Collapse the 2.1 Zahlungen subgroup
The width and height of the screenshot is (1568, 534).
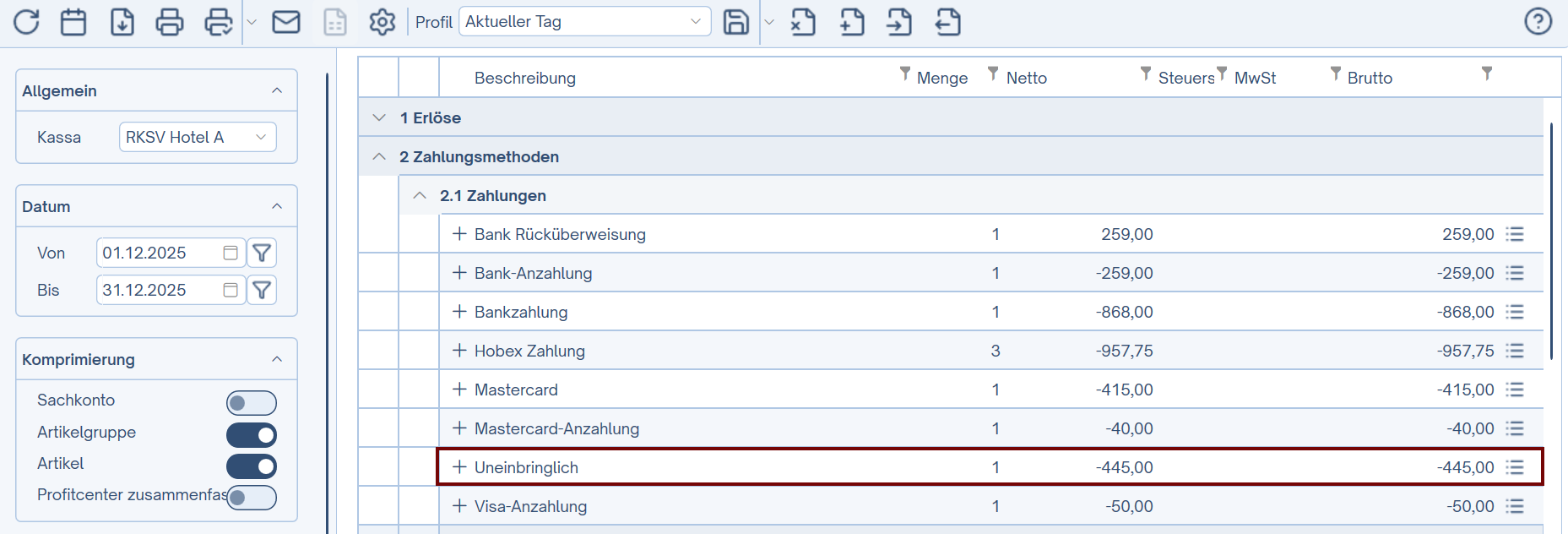tap(420, 195)
